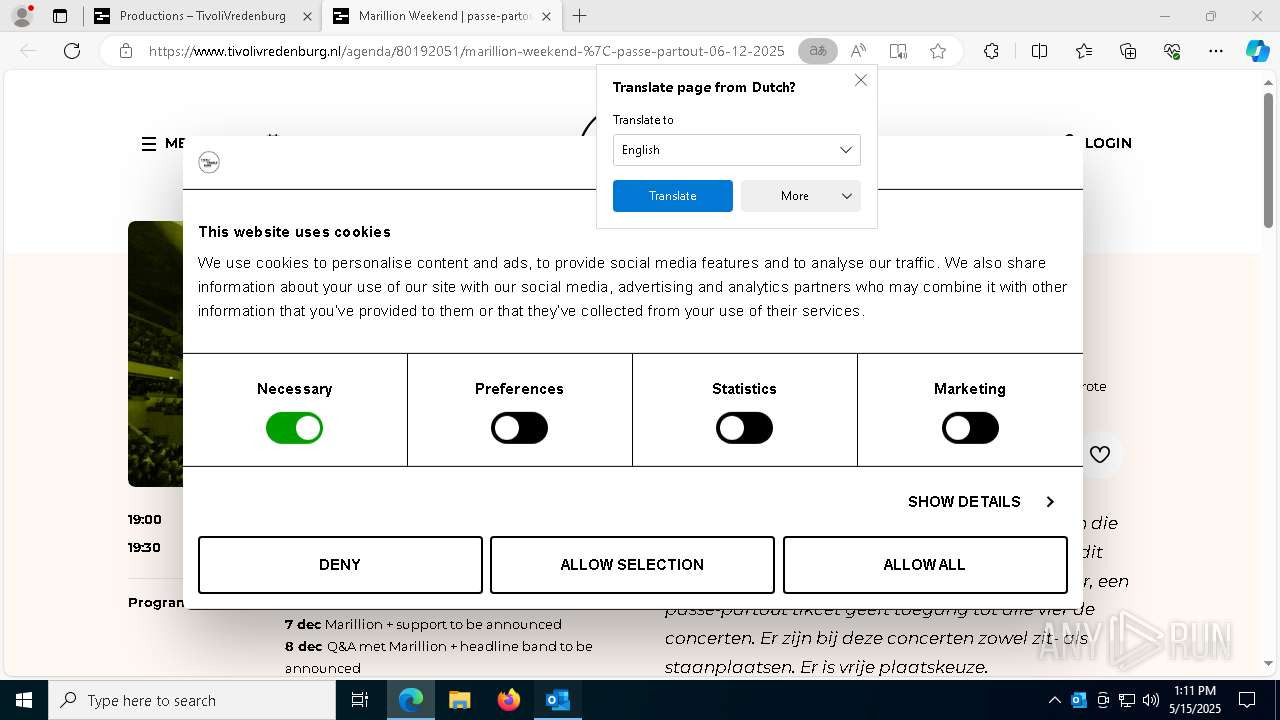Enable the Preferences cookies switch
The height and width of the screenshot is (720, 1280).
point(519,428)
